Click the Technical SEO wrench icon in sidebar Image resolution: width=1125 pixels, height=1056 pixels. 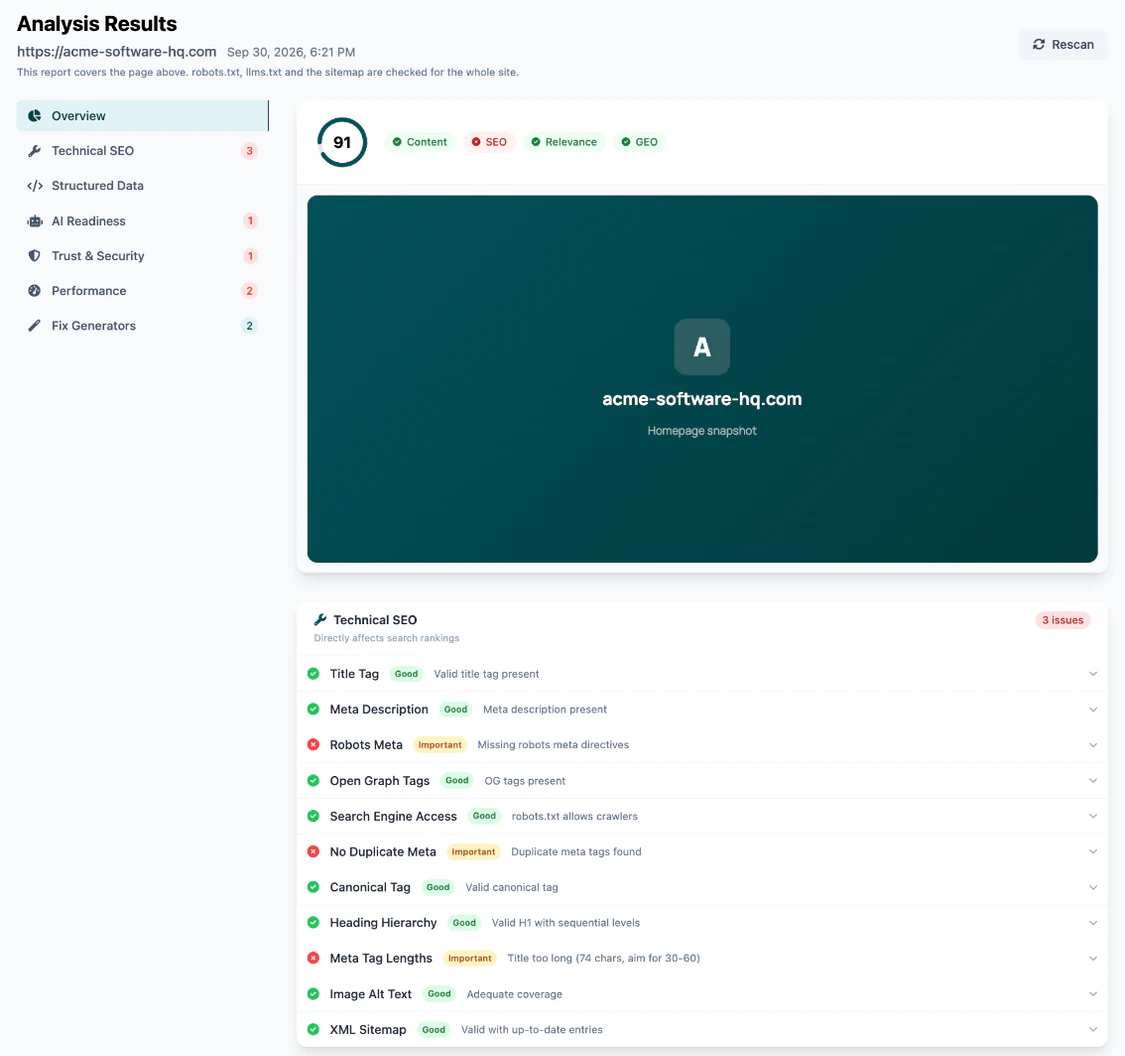click(34, 151)
